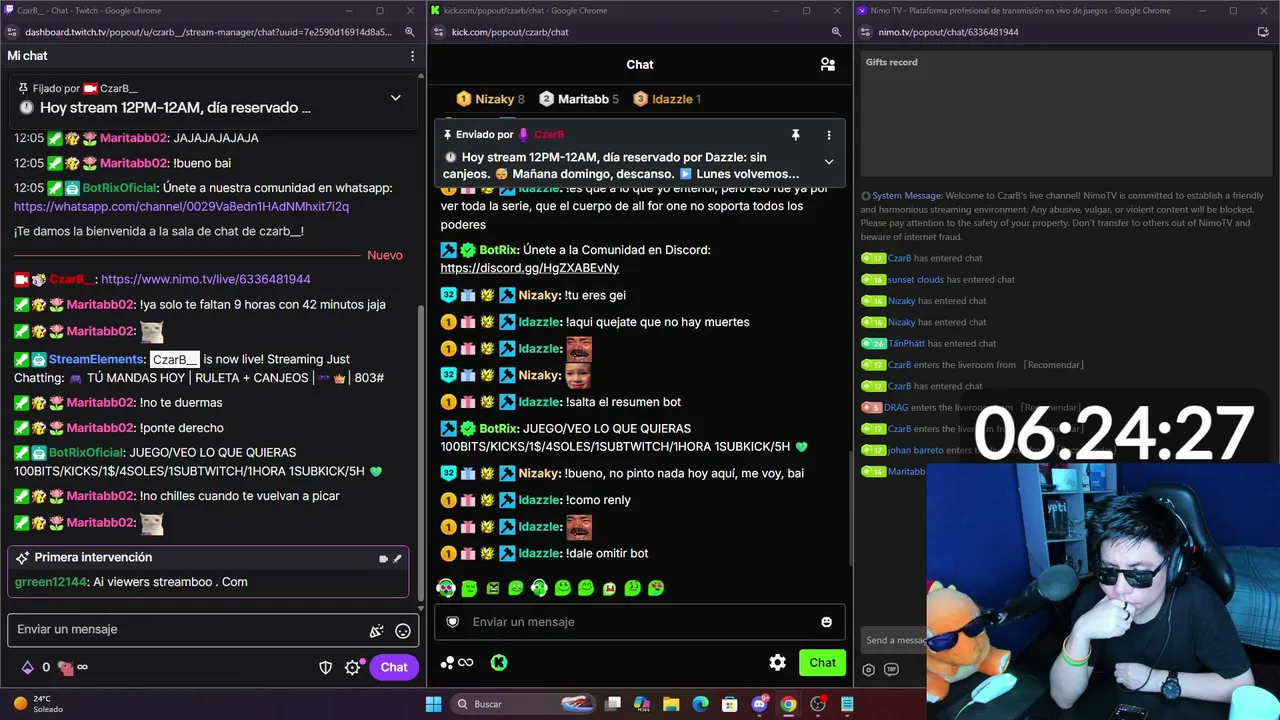The image size is (1280, 720).
Task: Select Nizaky in Kick leaderboard
Action: 490,99
